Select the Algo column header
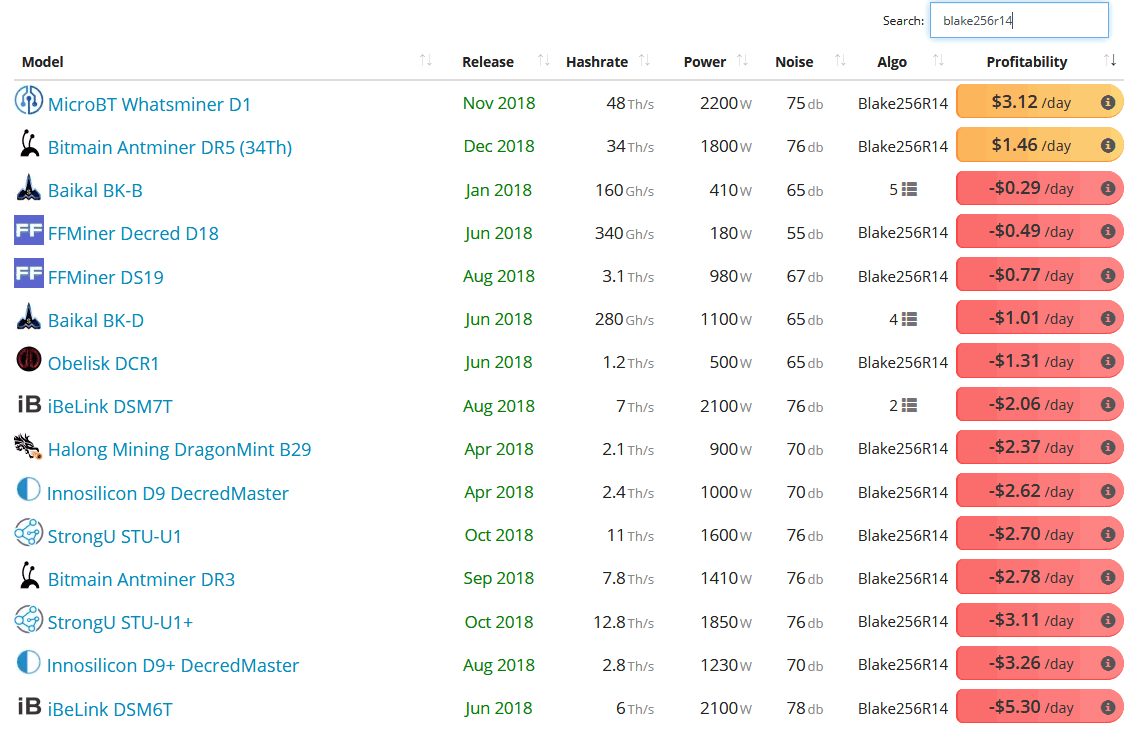The width and height of the screenshot is (1134, 746). coord(891,61)
